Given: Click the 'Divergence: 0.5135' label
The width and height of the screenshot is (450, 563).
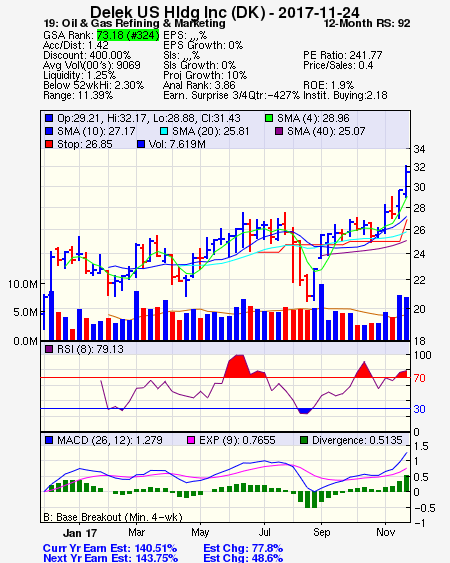Looking at the screenshot, I should click(357, 440).
